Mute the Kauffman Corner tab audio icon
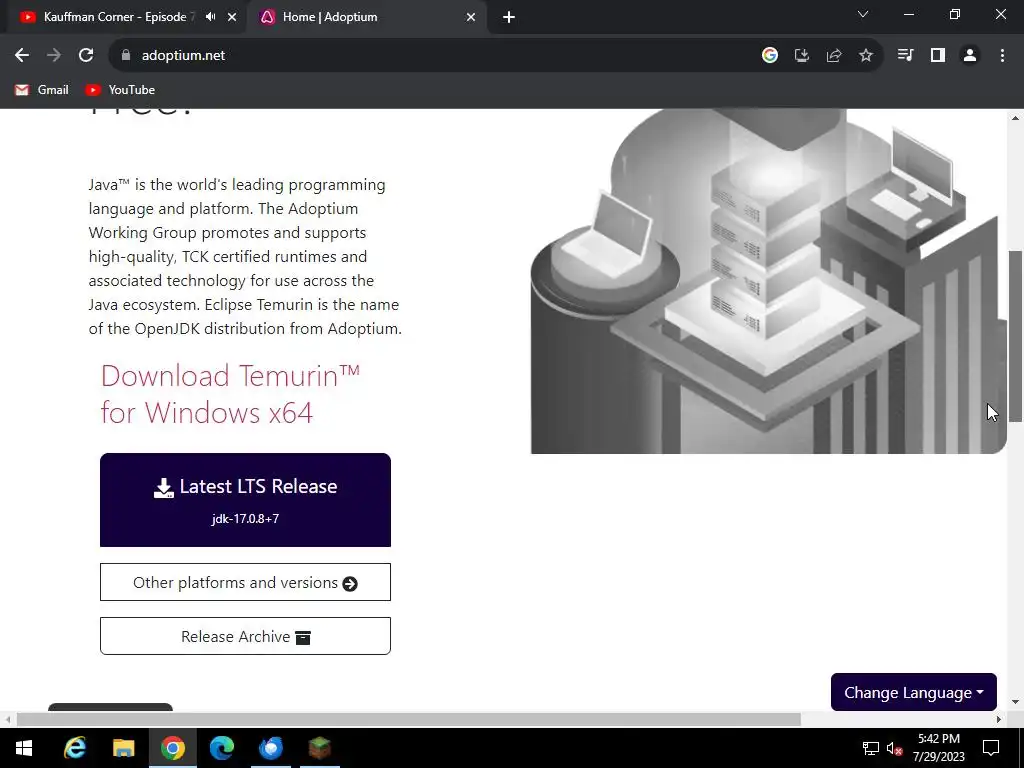Viewport: 1024px width, 768px height. [210, 17]
